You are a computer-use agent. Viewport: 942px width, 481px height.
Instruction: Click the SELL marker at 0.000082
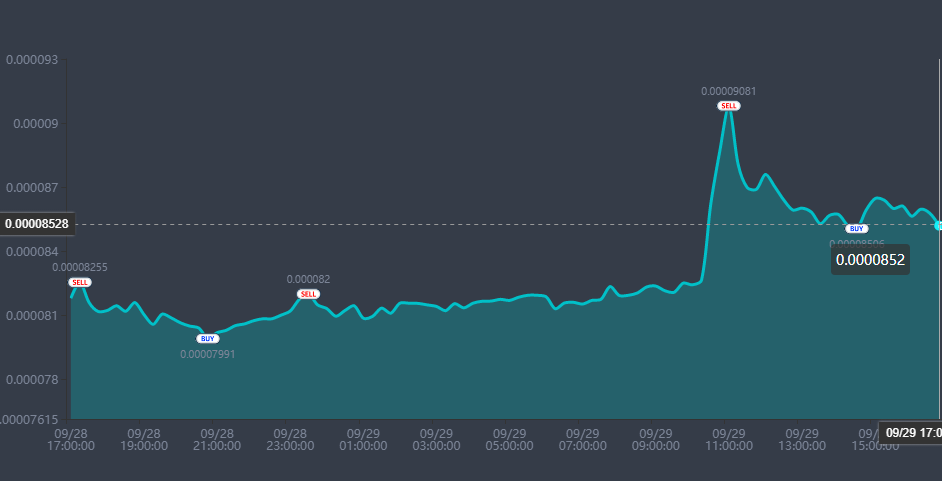click(x=308, y=294)
